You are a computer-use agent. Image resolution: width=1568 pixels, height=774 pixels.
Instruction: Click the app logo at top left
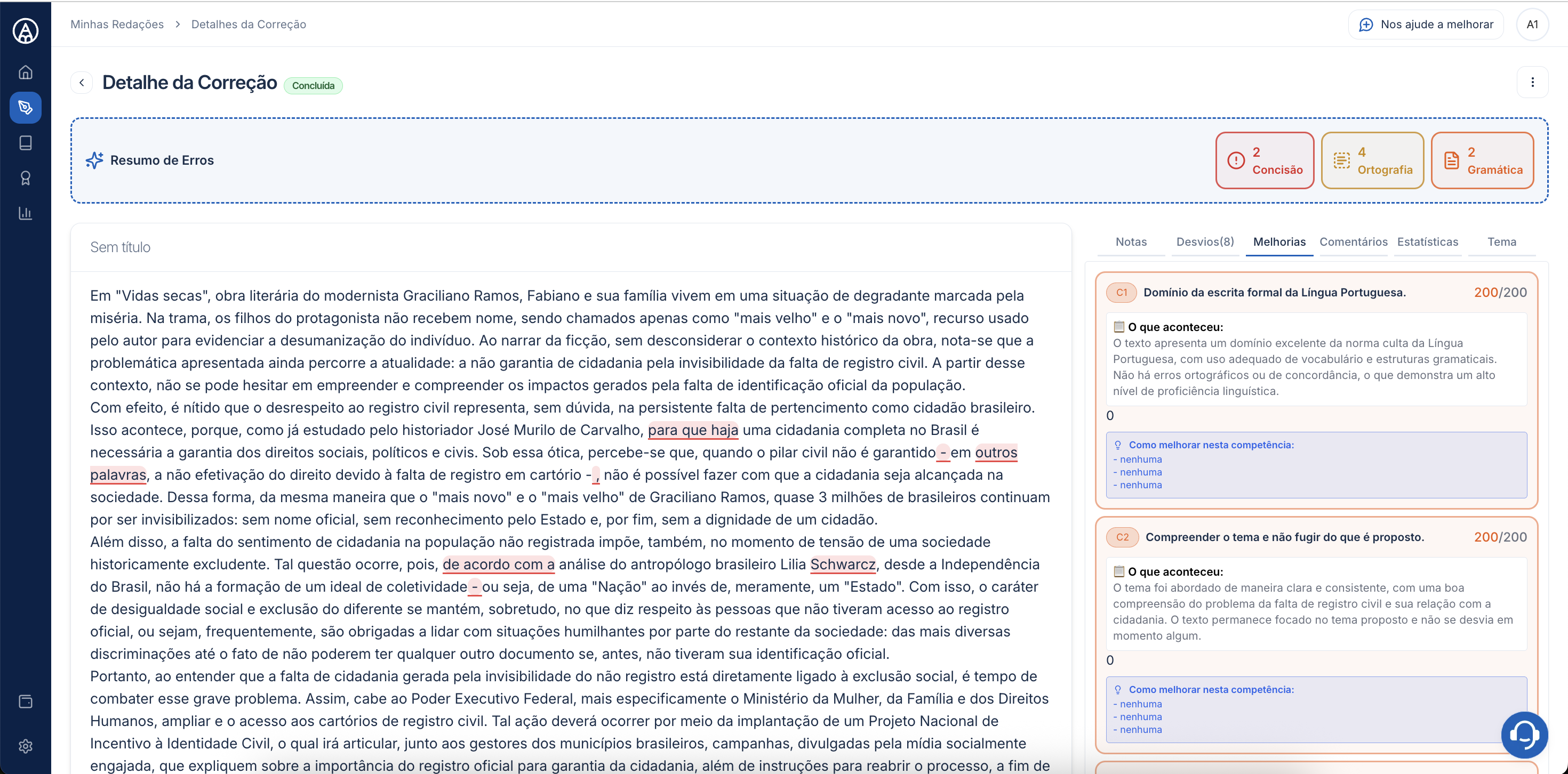(x=26, y=31)
